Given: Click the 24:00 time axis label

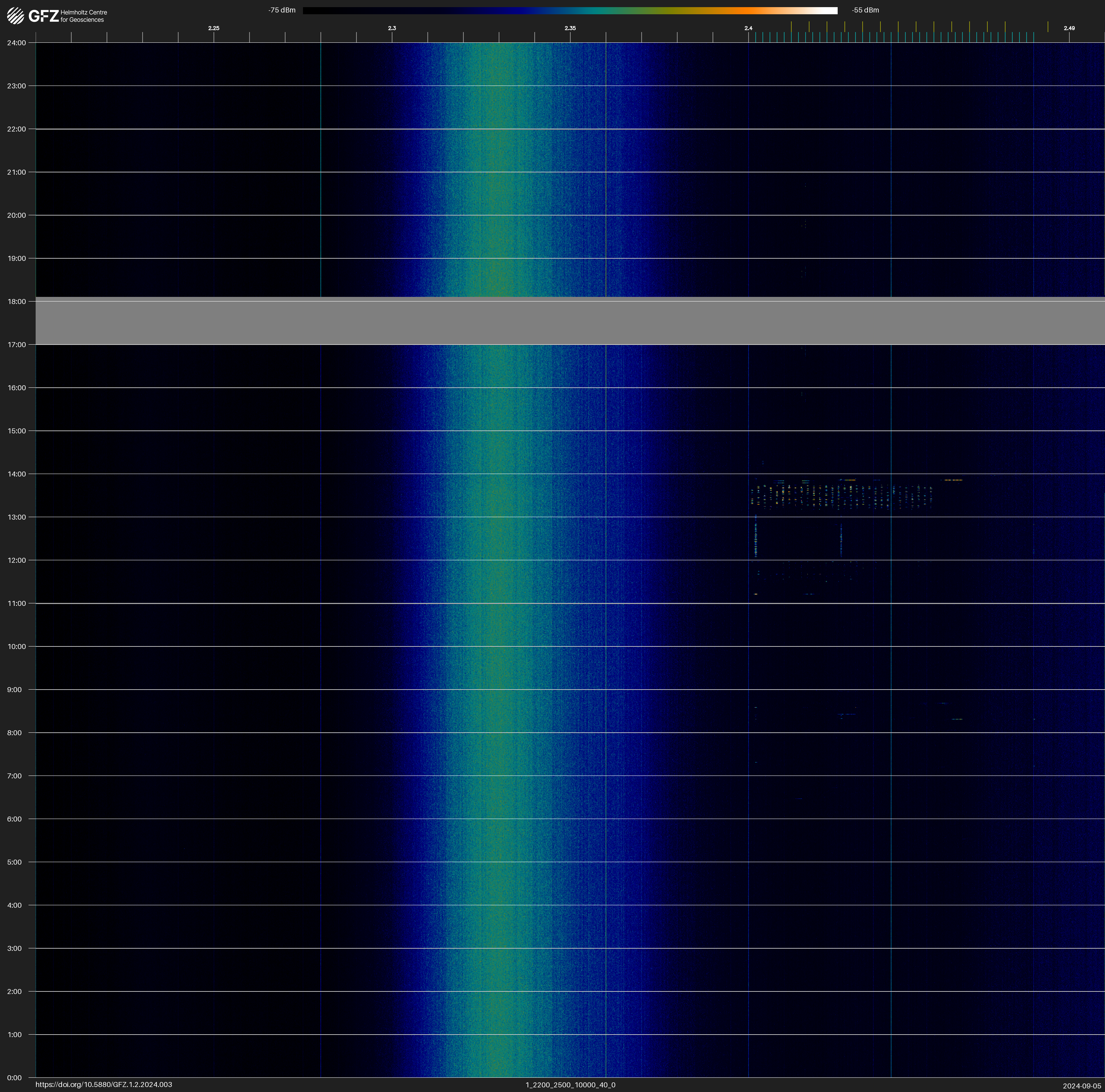Looking at the screenshot, I should coord(17,43).
